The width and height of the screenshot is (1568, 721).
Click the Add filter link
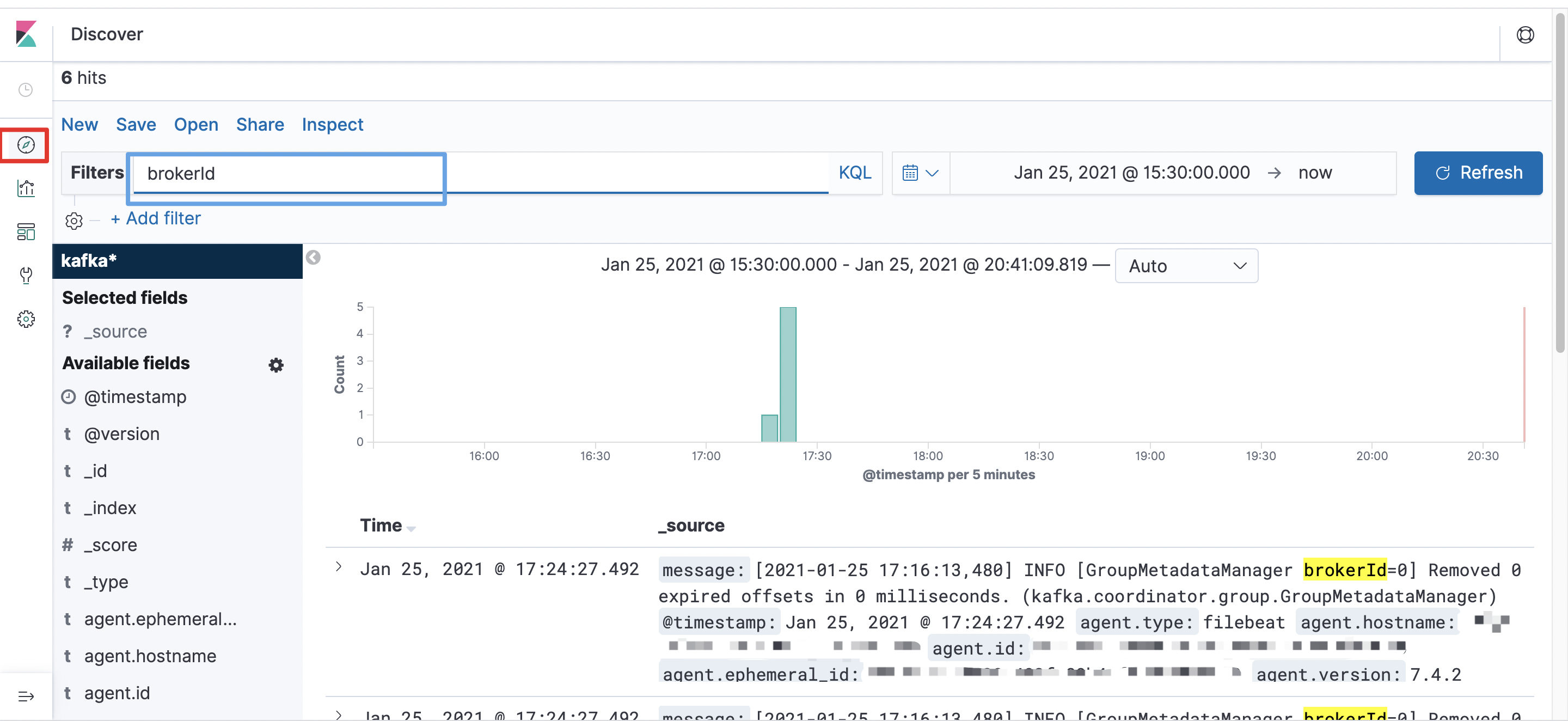155,218
